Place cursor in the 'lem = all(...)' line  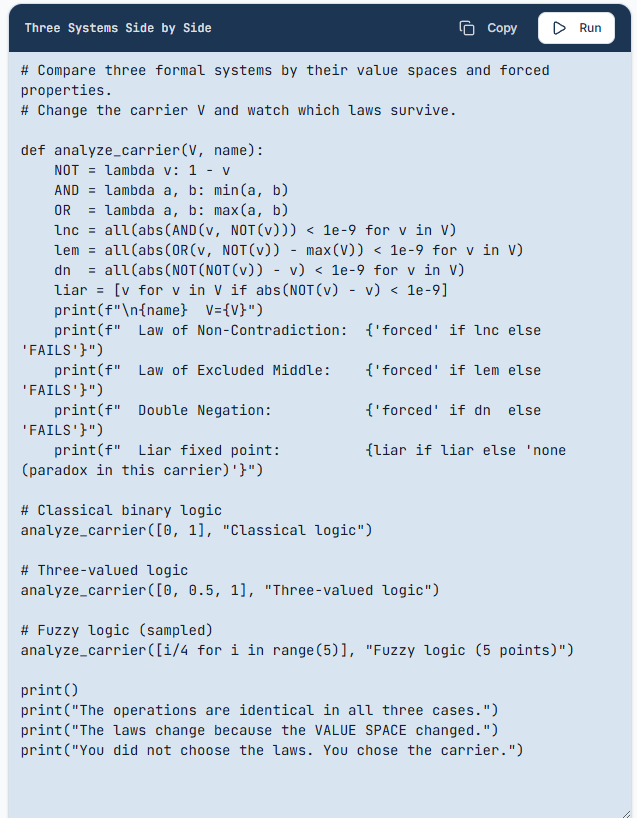point(289,250)
